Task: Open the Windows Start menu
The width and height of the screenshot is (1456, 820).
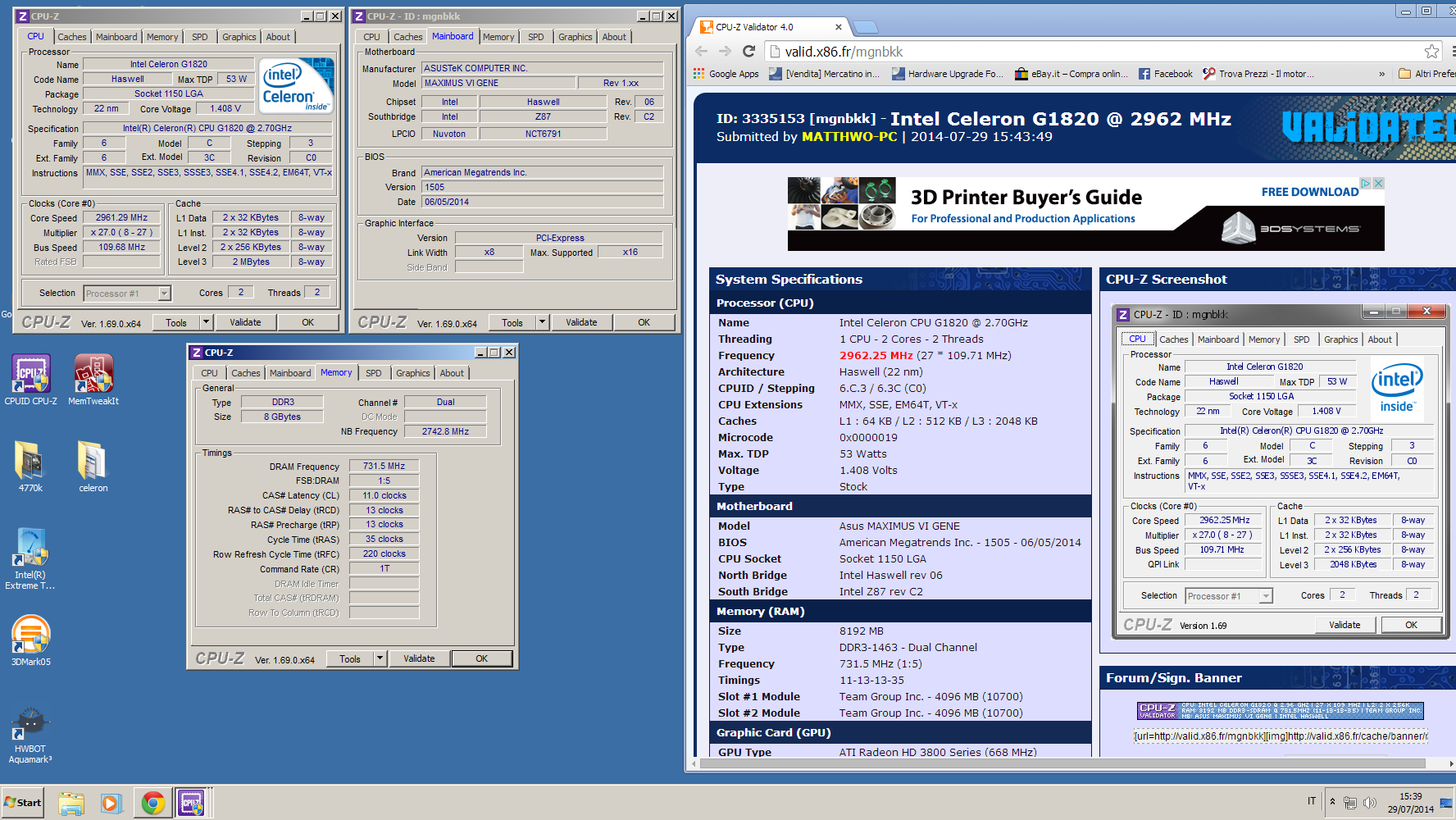Action: 23,803
